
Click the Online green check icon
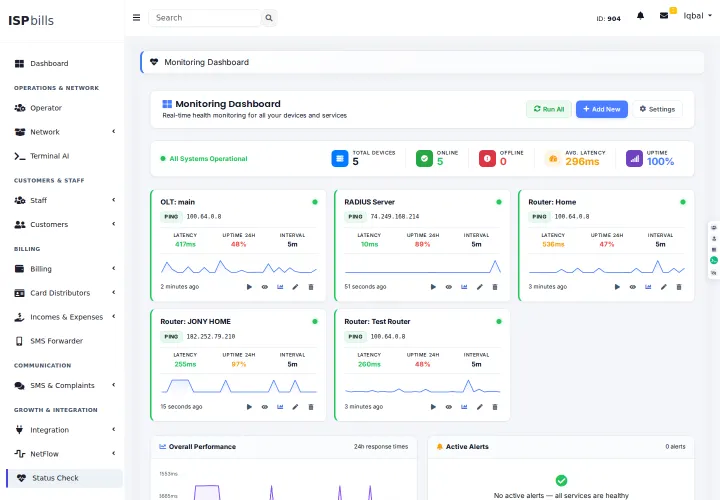(x=424, y=158)
